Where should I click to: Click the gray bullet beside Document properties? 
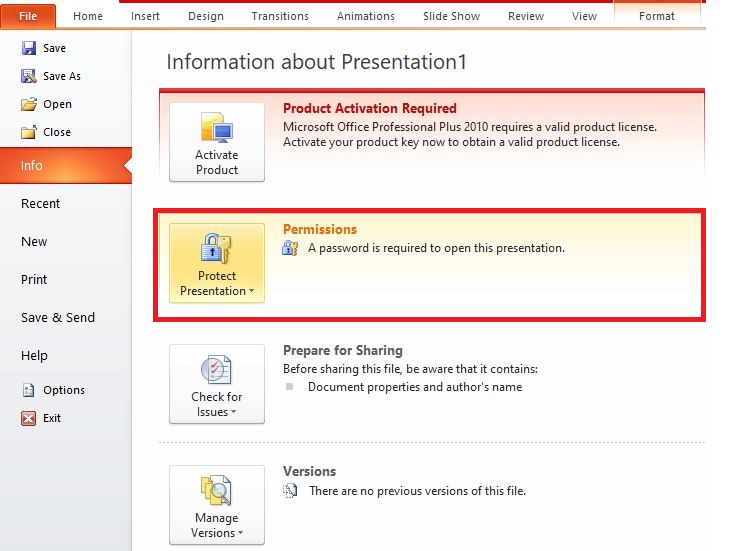pos(290,387)
